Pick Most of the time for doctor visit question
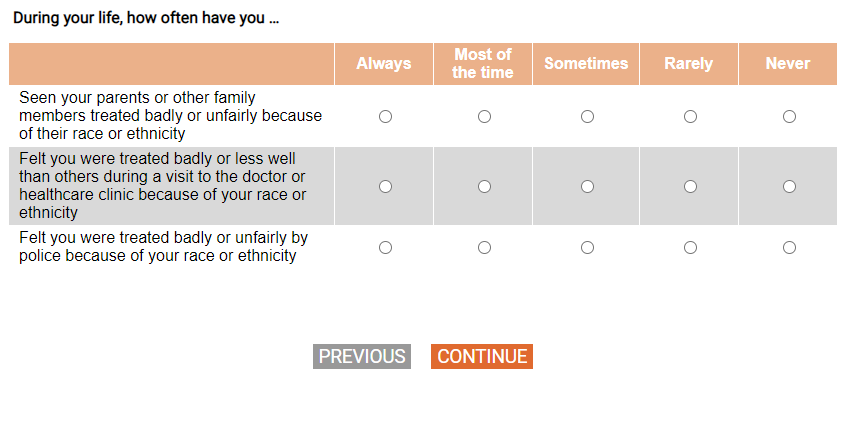Viewport: 858px width, 445px height. click(x=484, y=186)
